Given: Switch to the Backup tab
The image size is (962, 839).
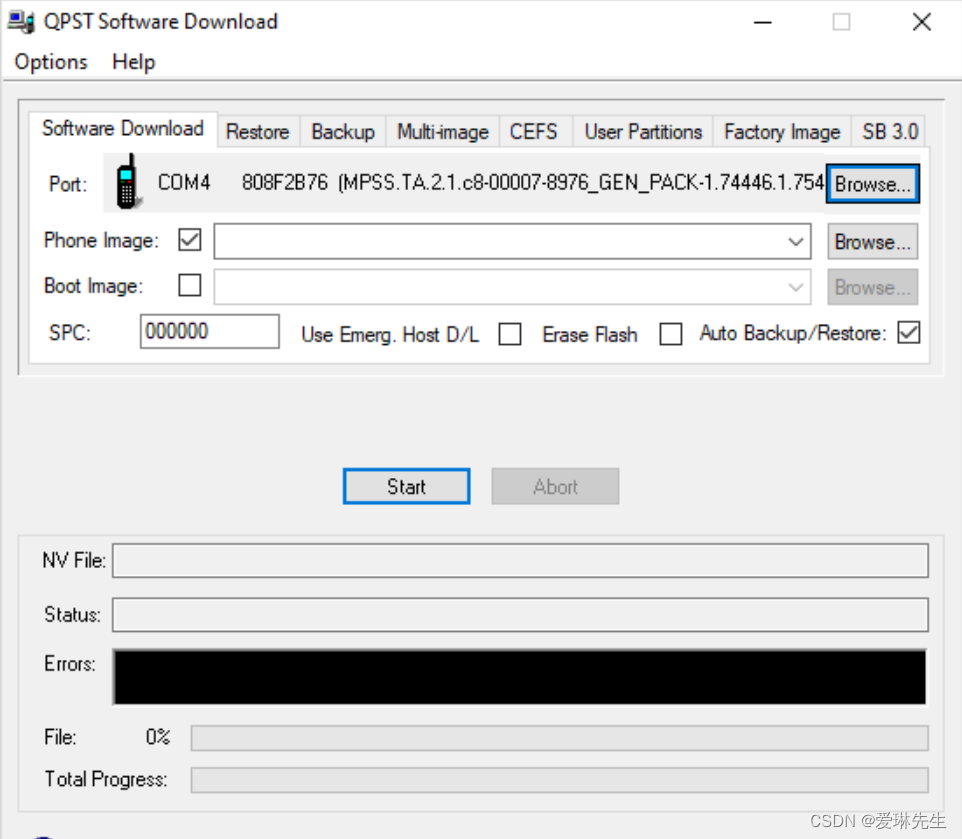Looking at the screenshot, I should point(343,132).
